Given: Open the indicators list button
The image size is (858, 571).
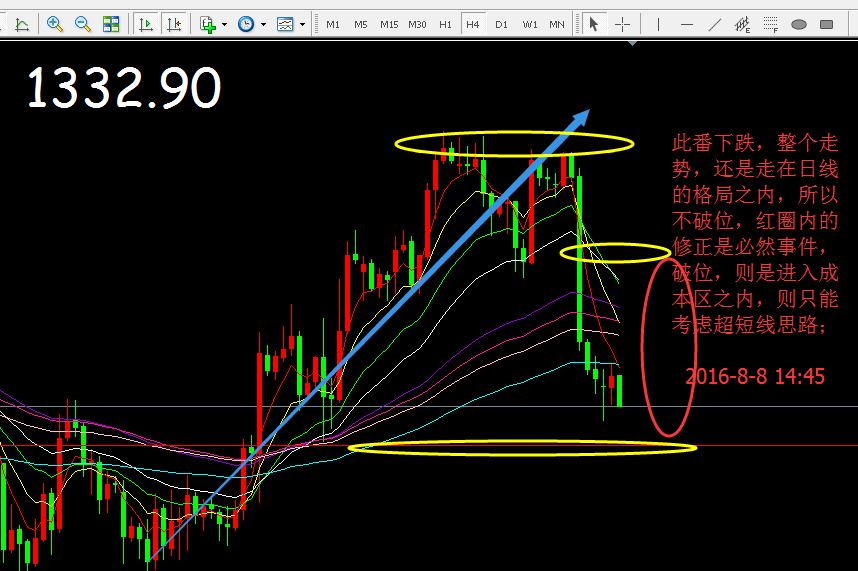Looking at the screenshot, I should pyautogui.click(x=208, y=24).
